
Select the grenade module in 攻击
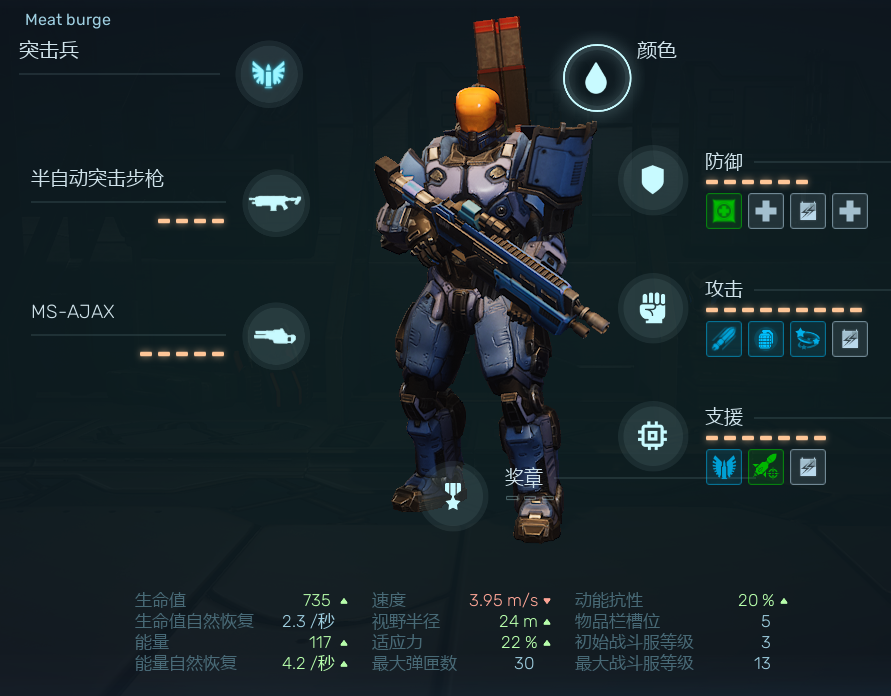(x=766, y=339)
